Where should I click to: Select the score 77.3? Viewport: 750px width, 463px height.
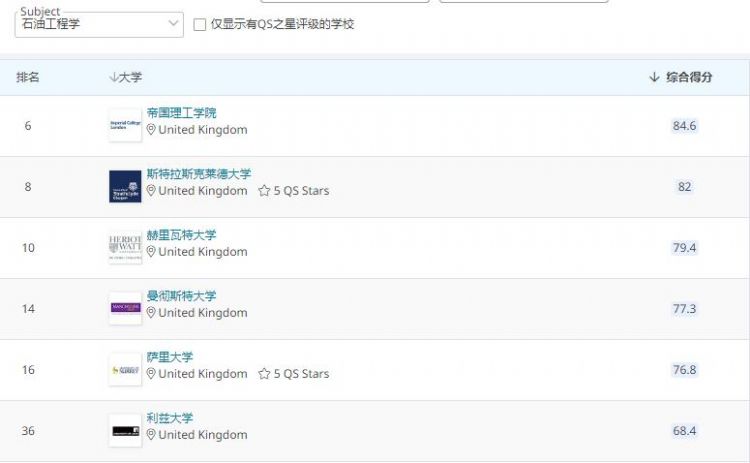tap(684, 309)
